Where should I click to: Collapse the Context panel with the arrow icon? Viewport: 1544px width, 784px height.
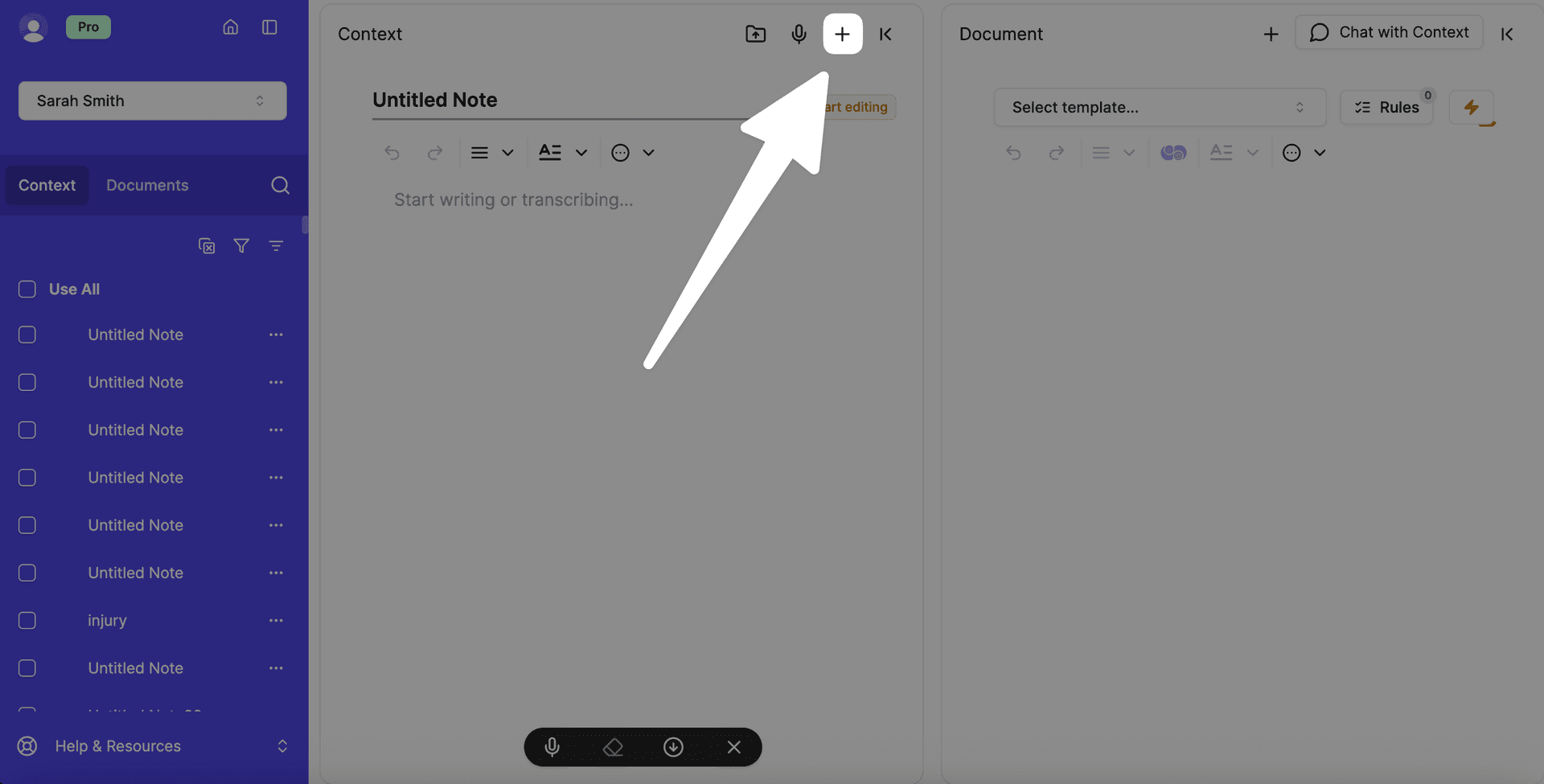pos(885,34)
